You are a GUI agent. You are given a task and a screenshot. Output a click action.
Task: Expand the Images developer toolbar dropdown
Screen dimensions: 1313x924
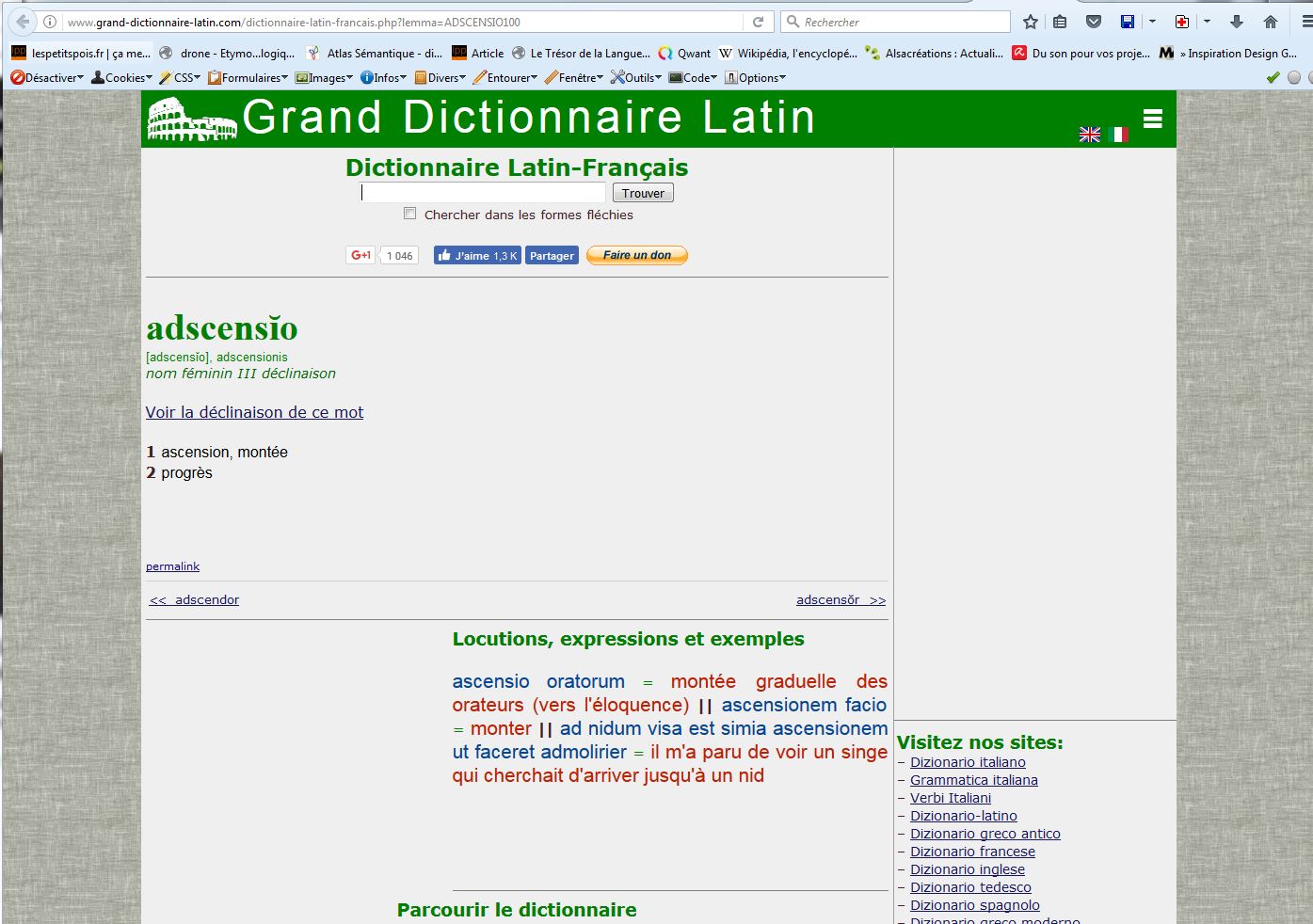click(324, 78)
